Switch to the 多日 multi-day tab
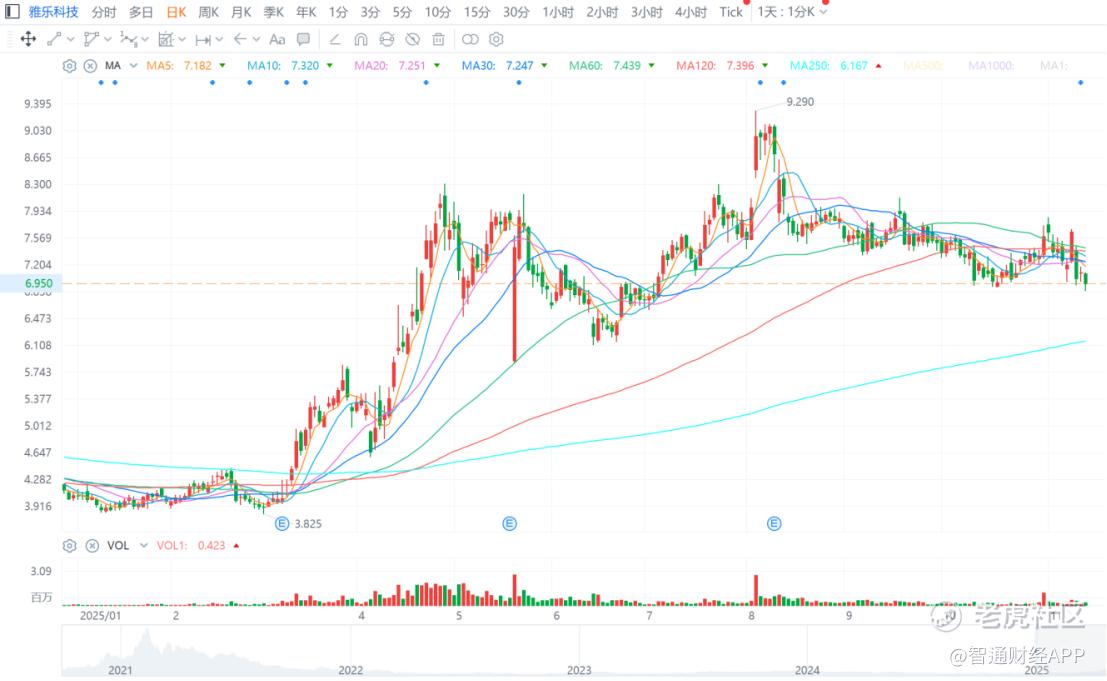 (141, 12)
